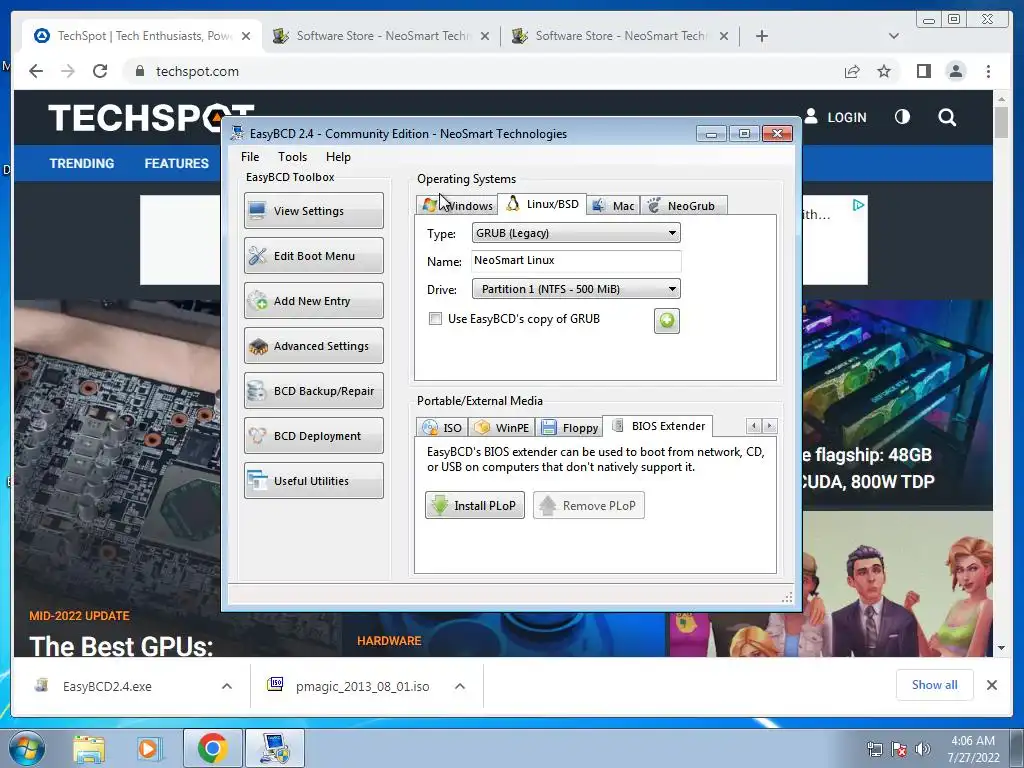Image resolution: width=1024 pixels, height=768 pixels.
Task: Switch to the Mac tab
Action: (x=613, y=206)
